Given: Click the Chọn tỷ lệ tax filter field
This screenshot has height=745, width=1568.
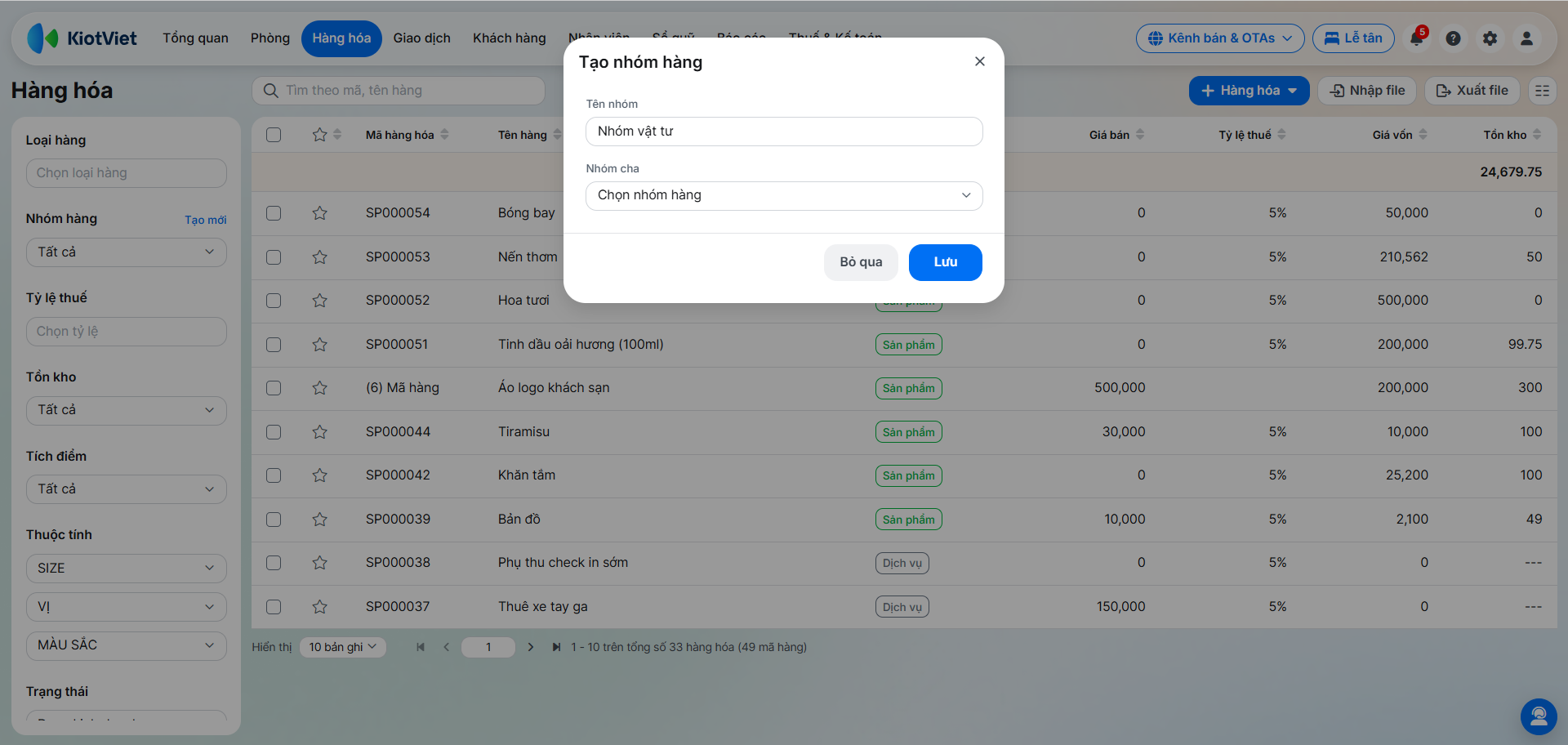Looking at the screenshot, I should pyautogui.click(x=127, y=332).
